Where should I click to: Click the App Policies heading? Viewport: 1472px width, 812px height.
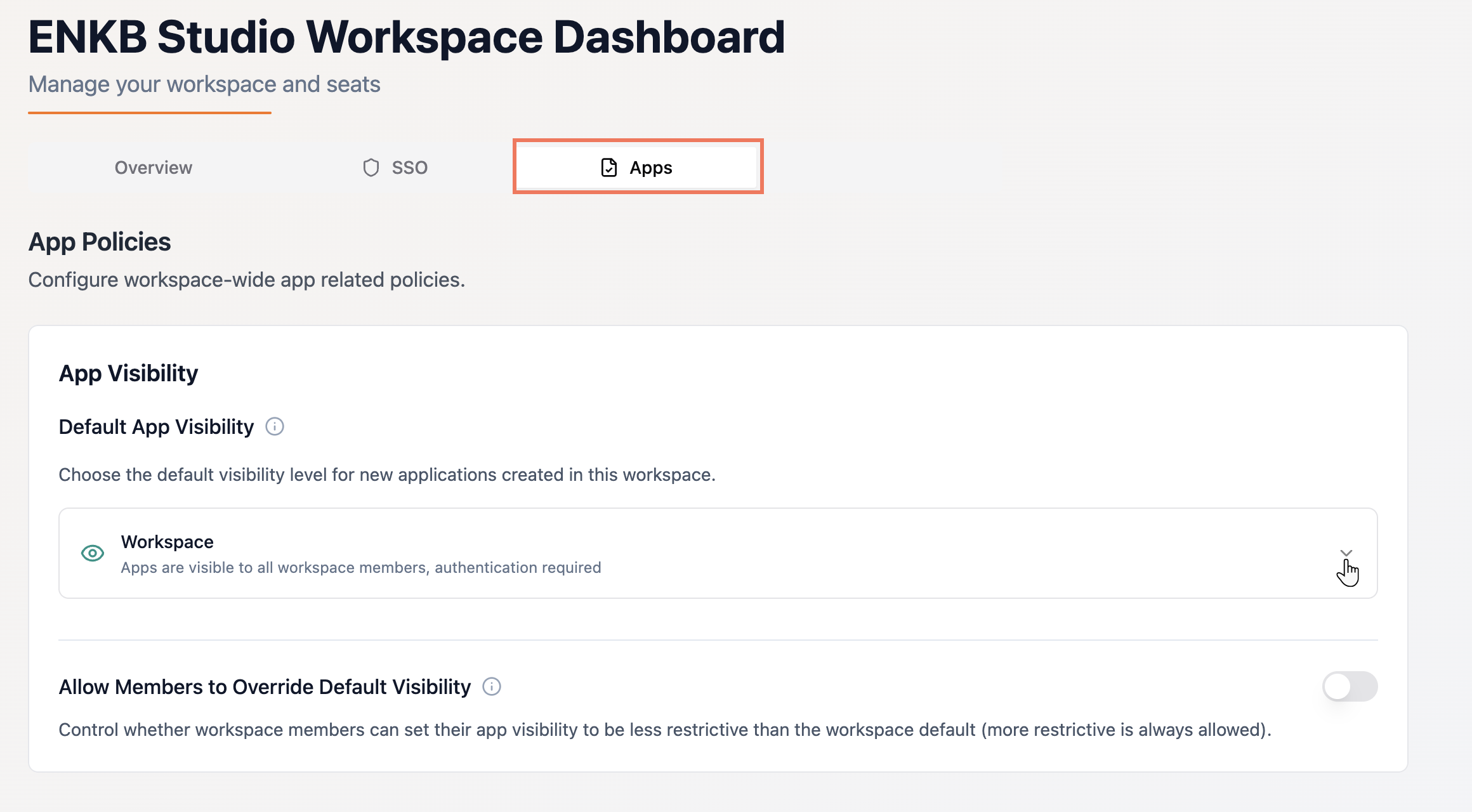click(100, 242)
